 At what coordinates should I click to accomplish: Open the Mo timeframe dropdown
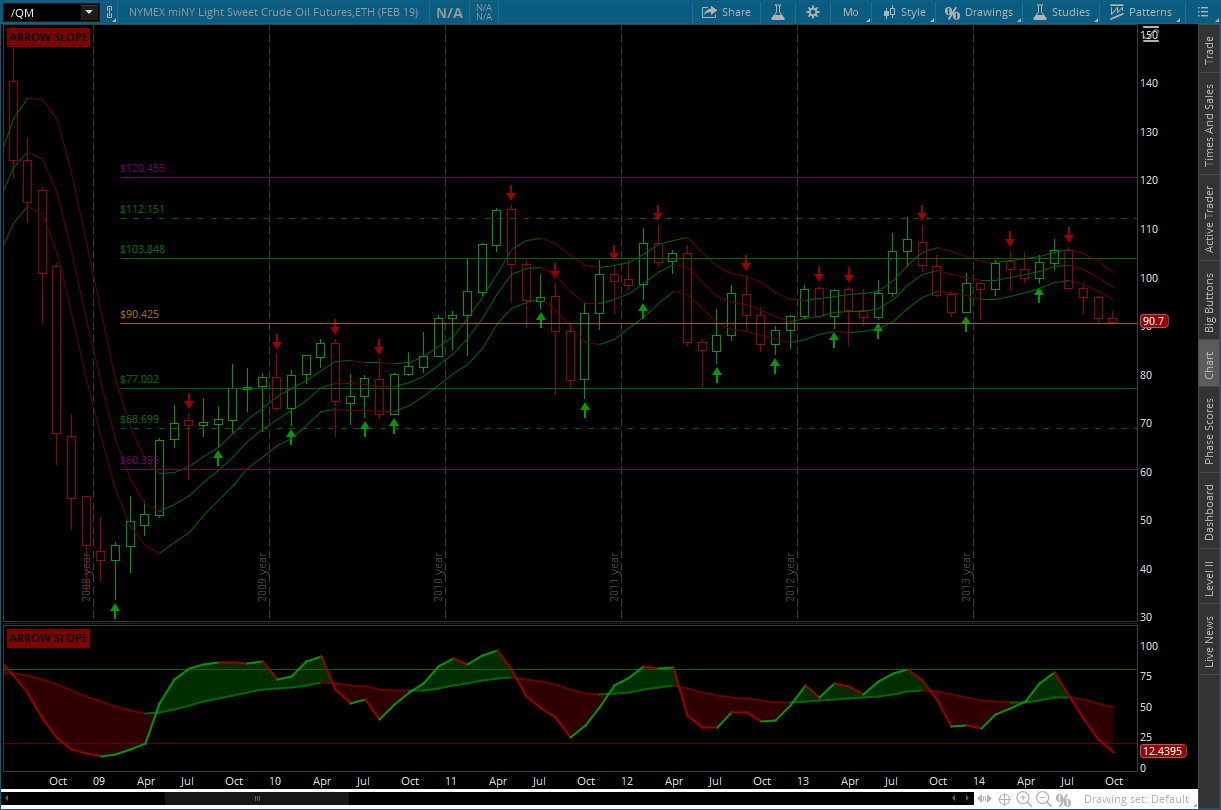point(850,12)
